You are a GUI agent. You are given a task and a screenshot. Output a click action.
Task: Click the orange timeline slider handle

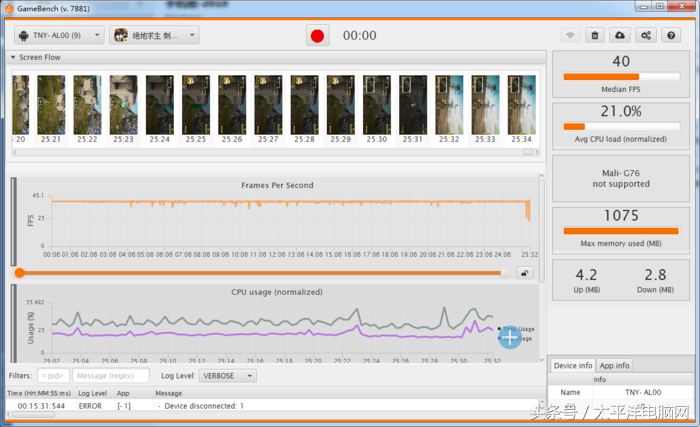[x=19, y=272]
